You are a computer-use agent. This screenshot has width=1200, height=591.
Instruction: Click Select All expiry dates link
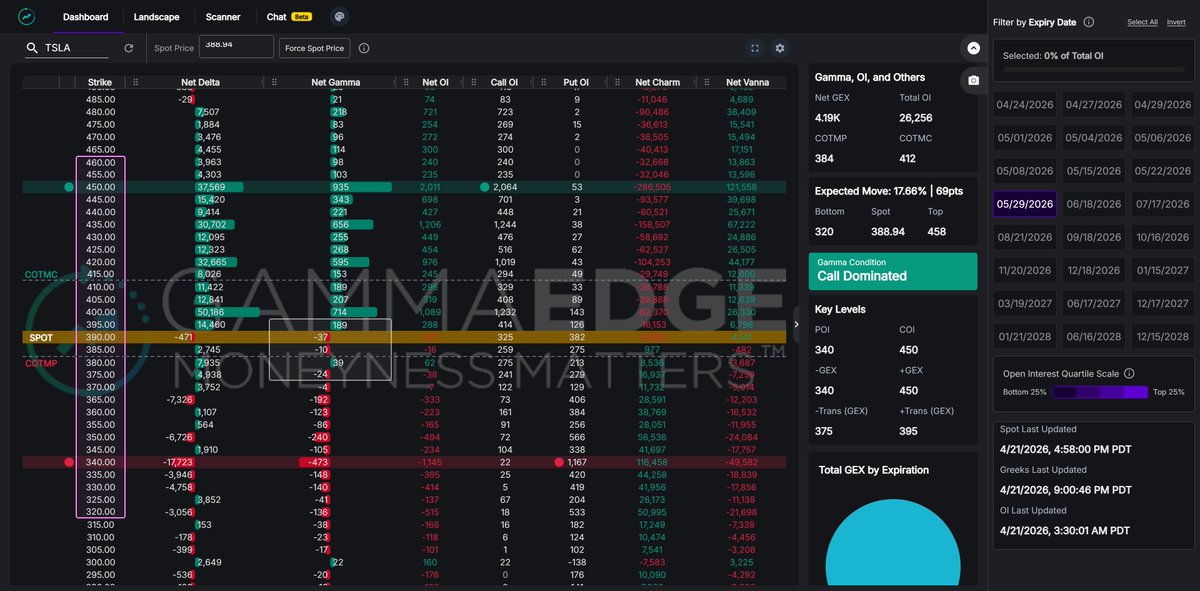tap(1142, 22)
